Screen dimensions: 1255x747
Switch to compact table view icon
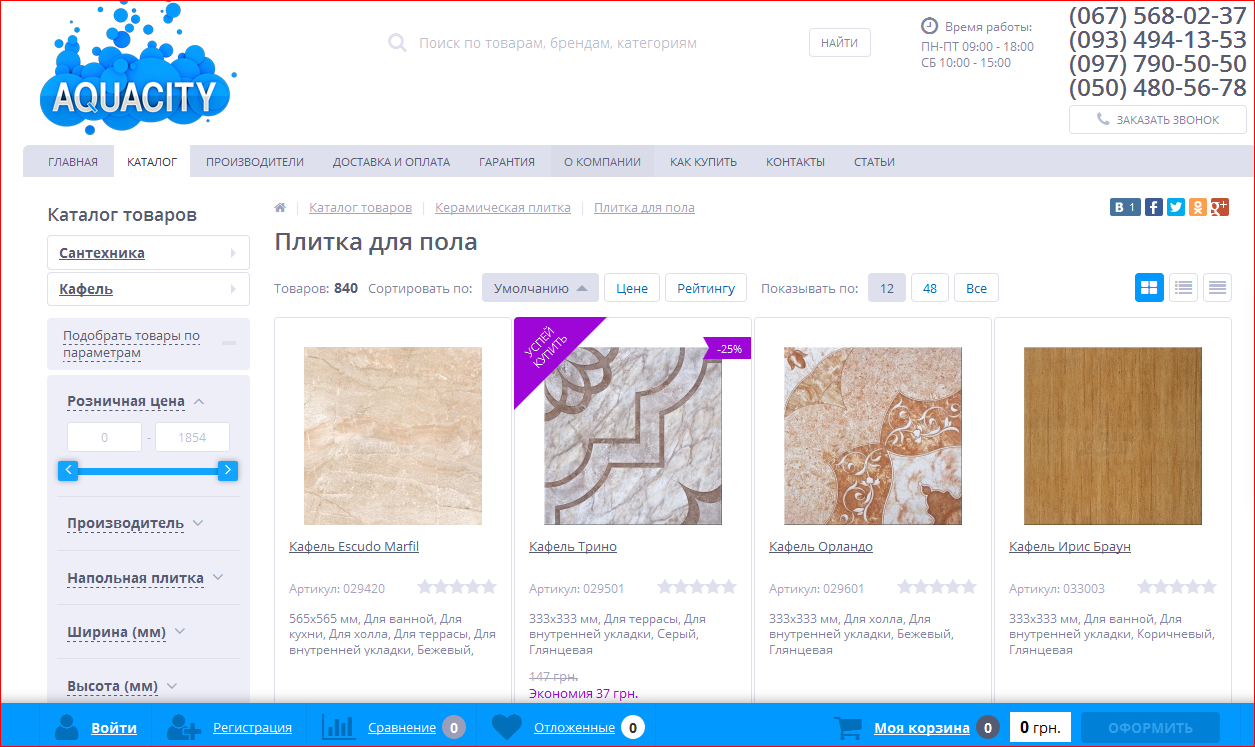tap(1217, 288)
